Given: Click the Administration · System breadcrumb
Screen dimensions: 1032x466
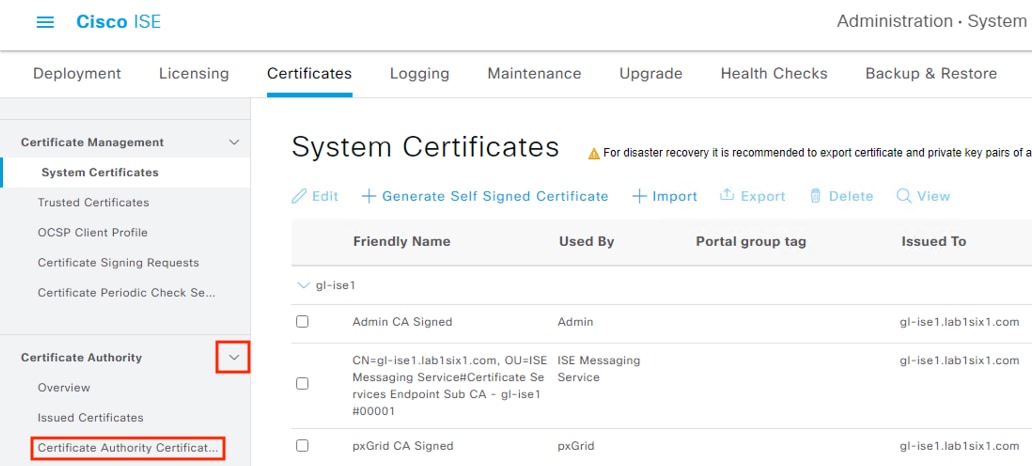Looking at the screenshot, I should tap(931, 21).
